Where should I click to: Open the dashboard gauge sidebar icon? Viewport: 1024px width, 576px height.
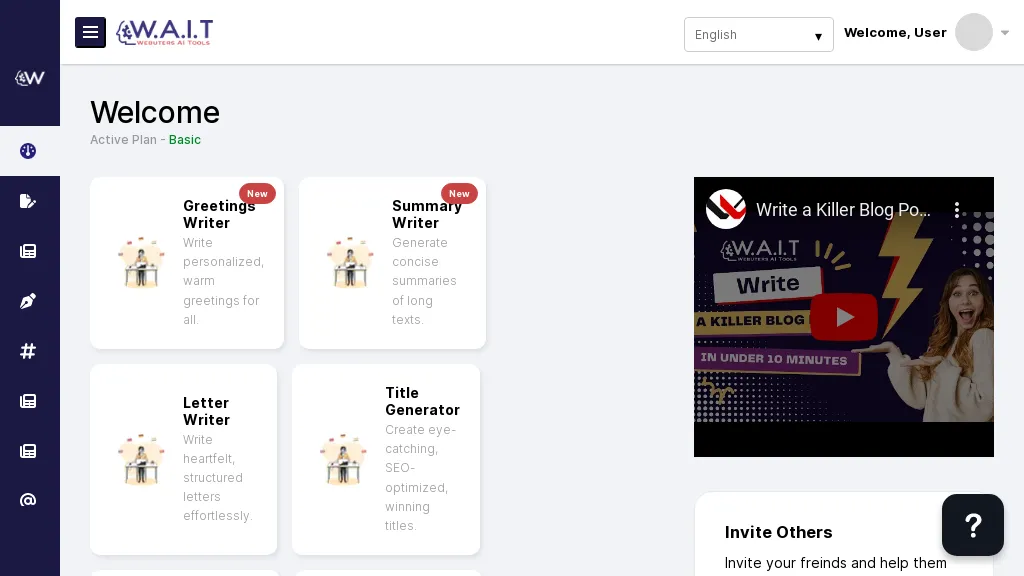pyautogui.click(x=28, y=151)
